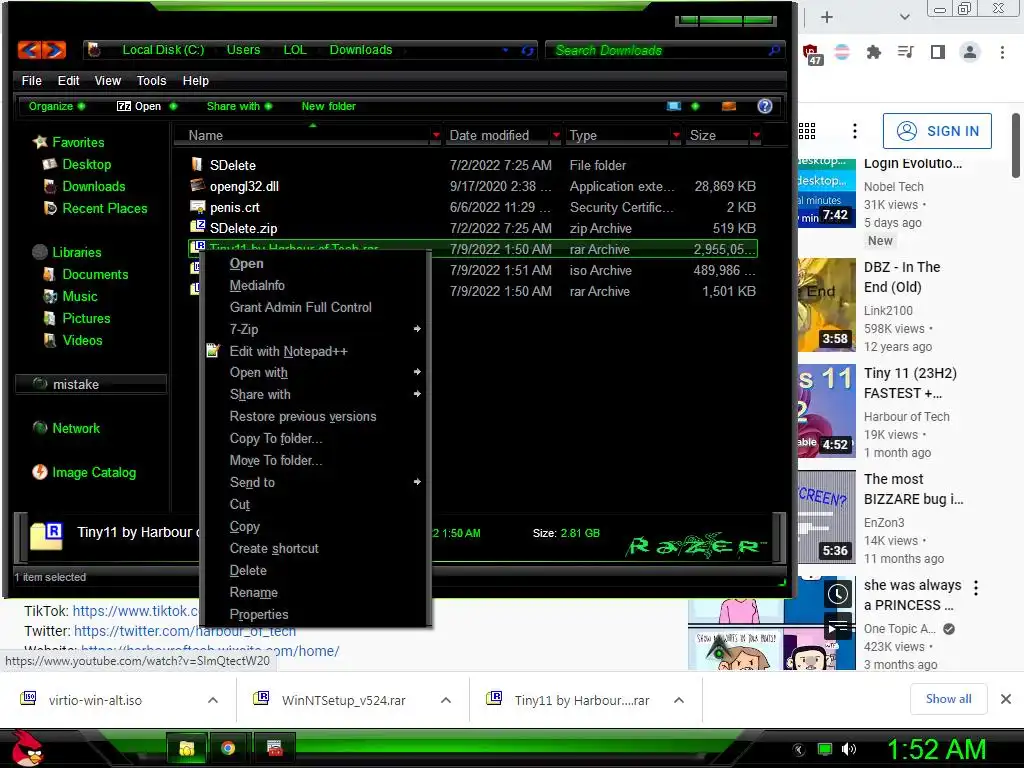Expand the 7-Zip submenu
The image size is (1024, 768).
[417, 329]
